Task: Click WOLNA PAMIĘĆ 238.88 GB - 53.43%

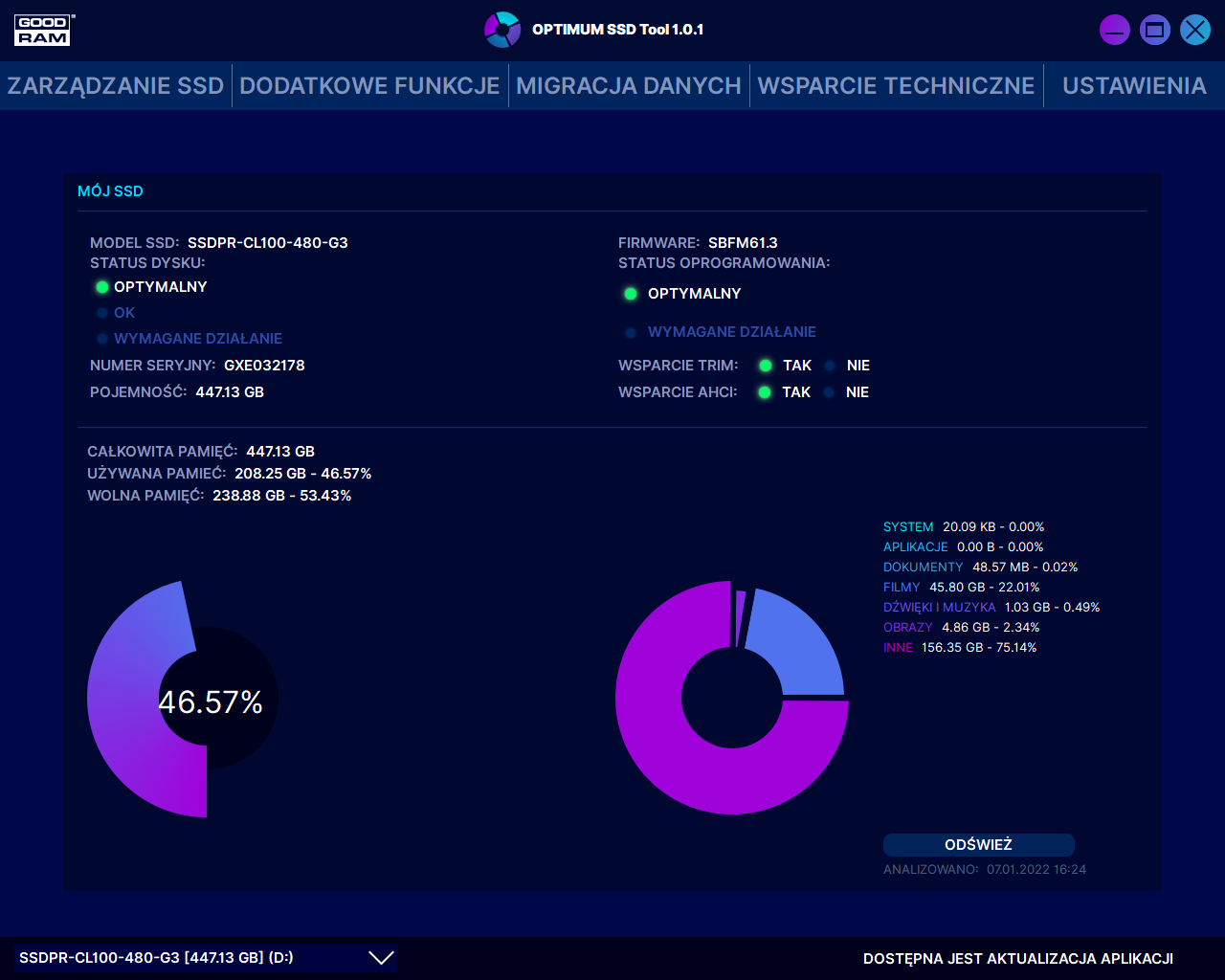Action: (282, 496)
